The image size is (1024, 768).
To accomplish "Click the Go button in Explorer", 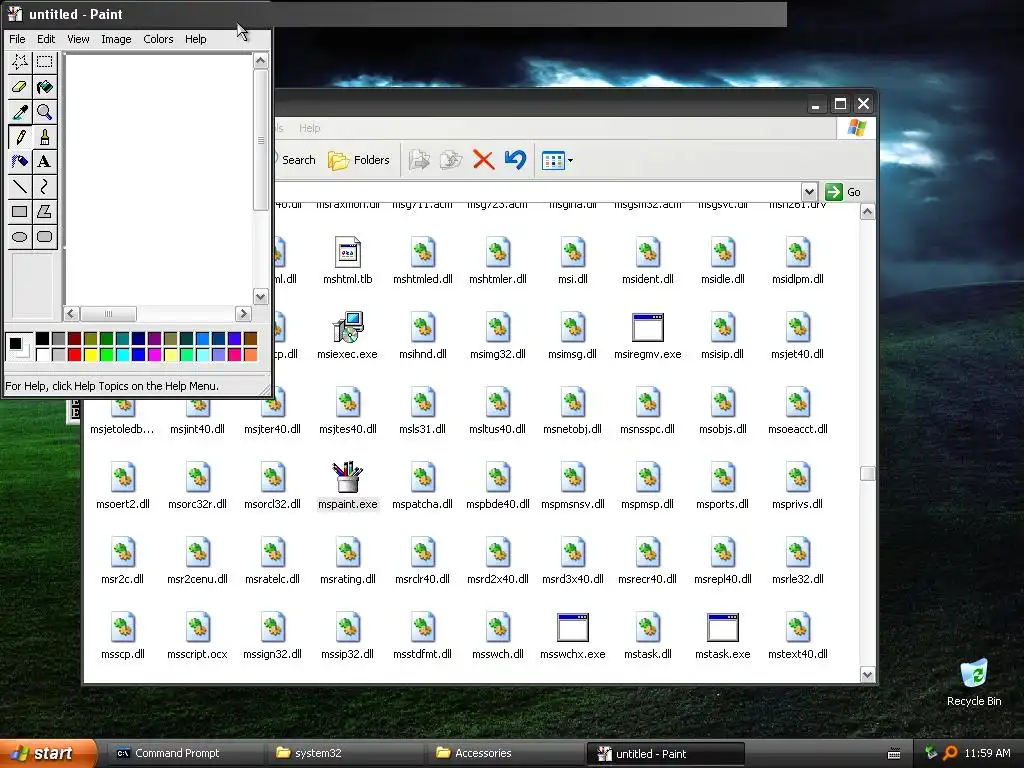I will [x=843, y=192].
